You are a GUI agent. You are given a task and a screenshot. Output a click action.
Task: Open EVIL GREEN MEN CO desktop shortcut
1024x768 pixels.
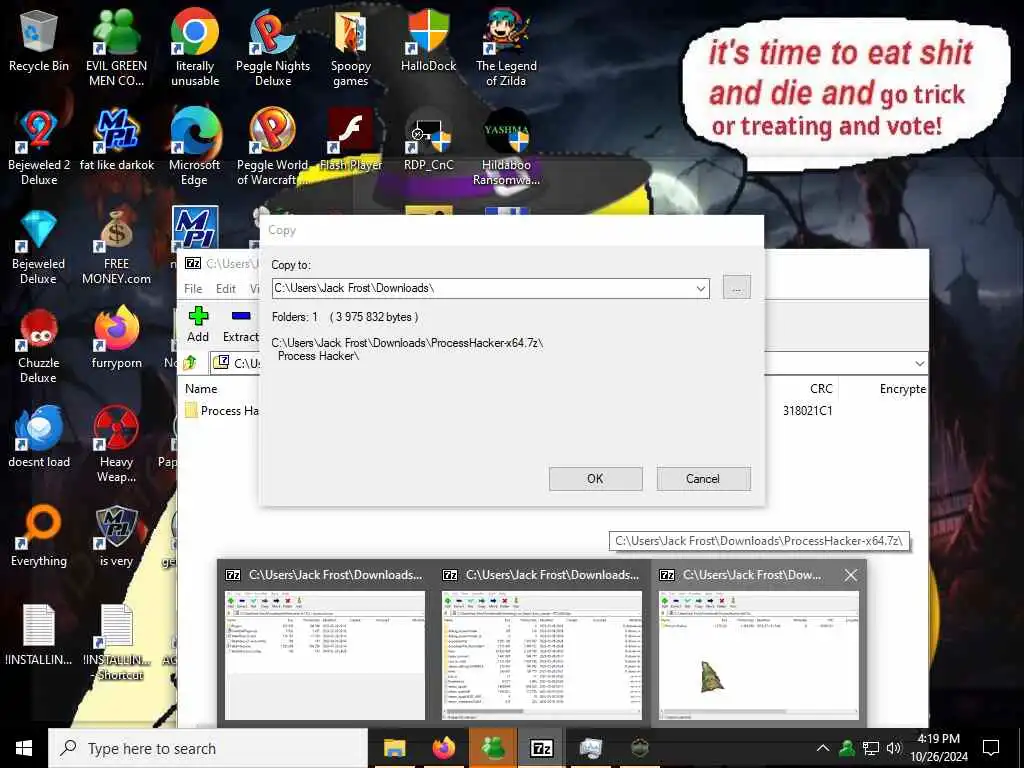point(116,48)
